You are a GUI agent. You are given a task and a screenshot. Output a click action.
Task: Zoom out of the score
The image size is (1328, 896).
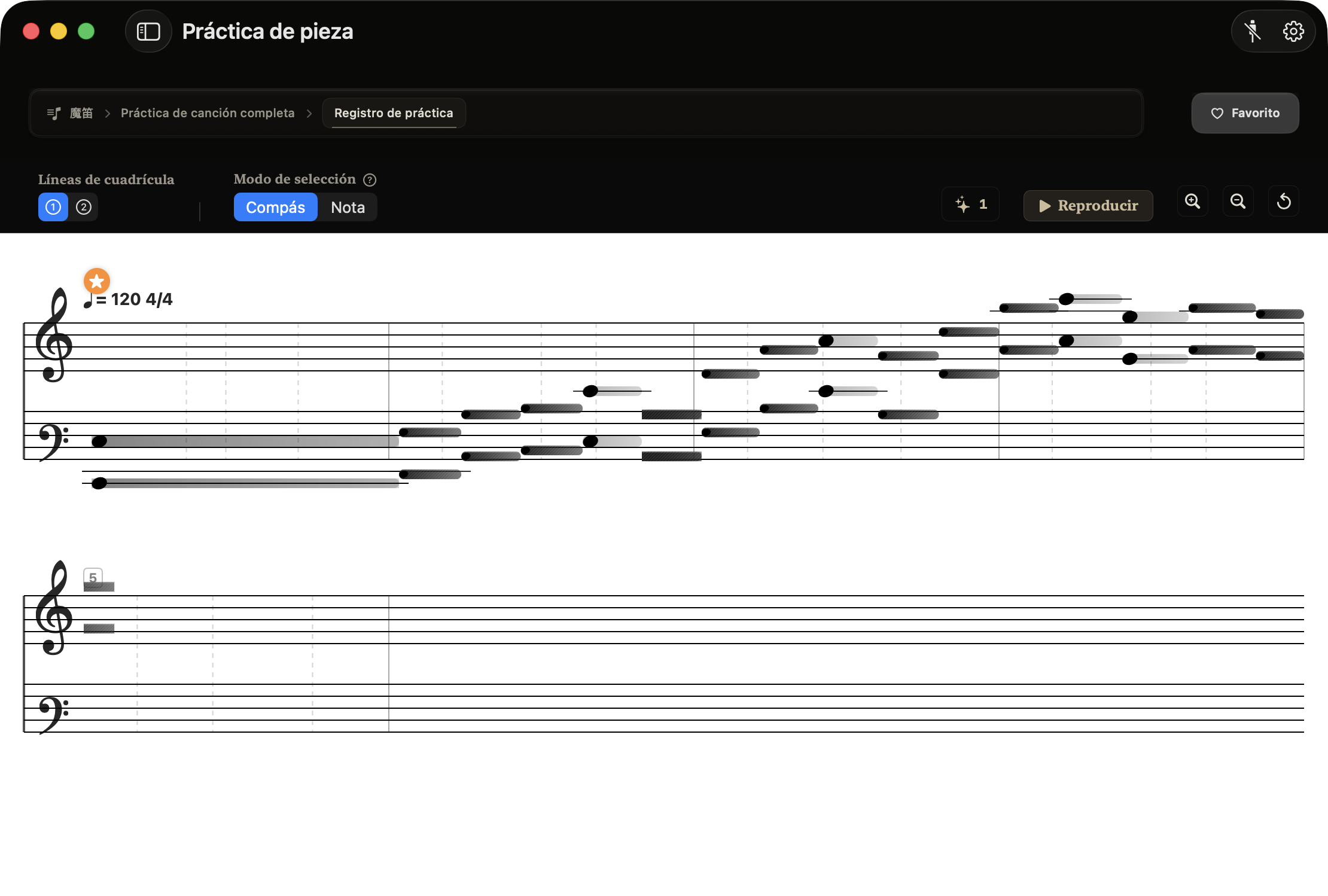point(1238,202)
